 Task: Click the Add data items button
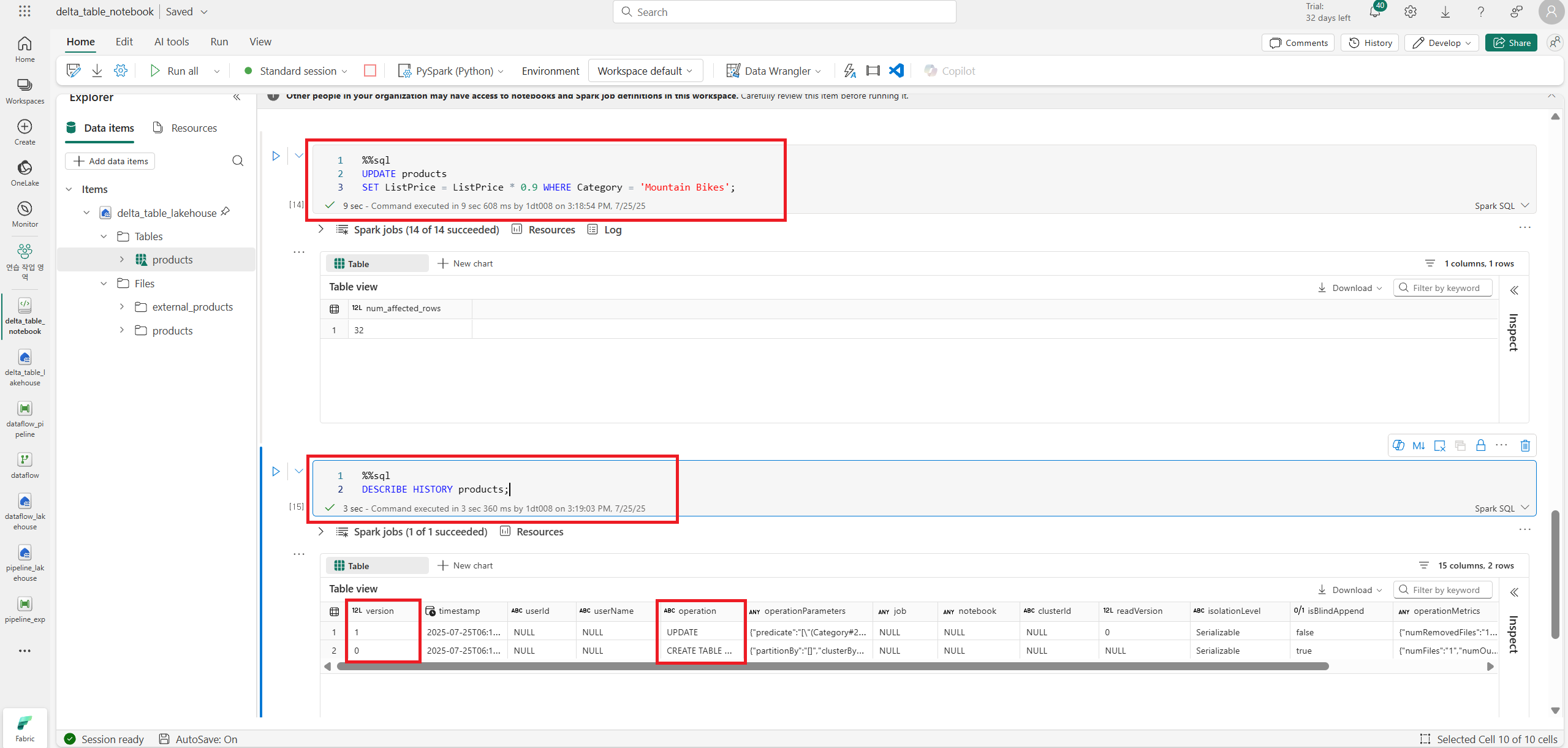coord(110,161)
